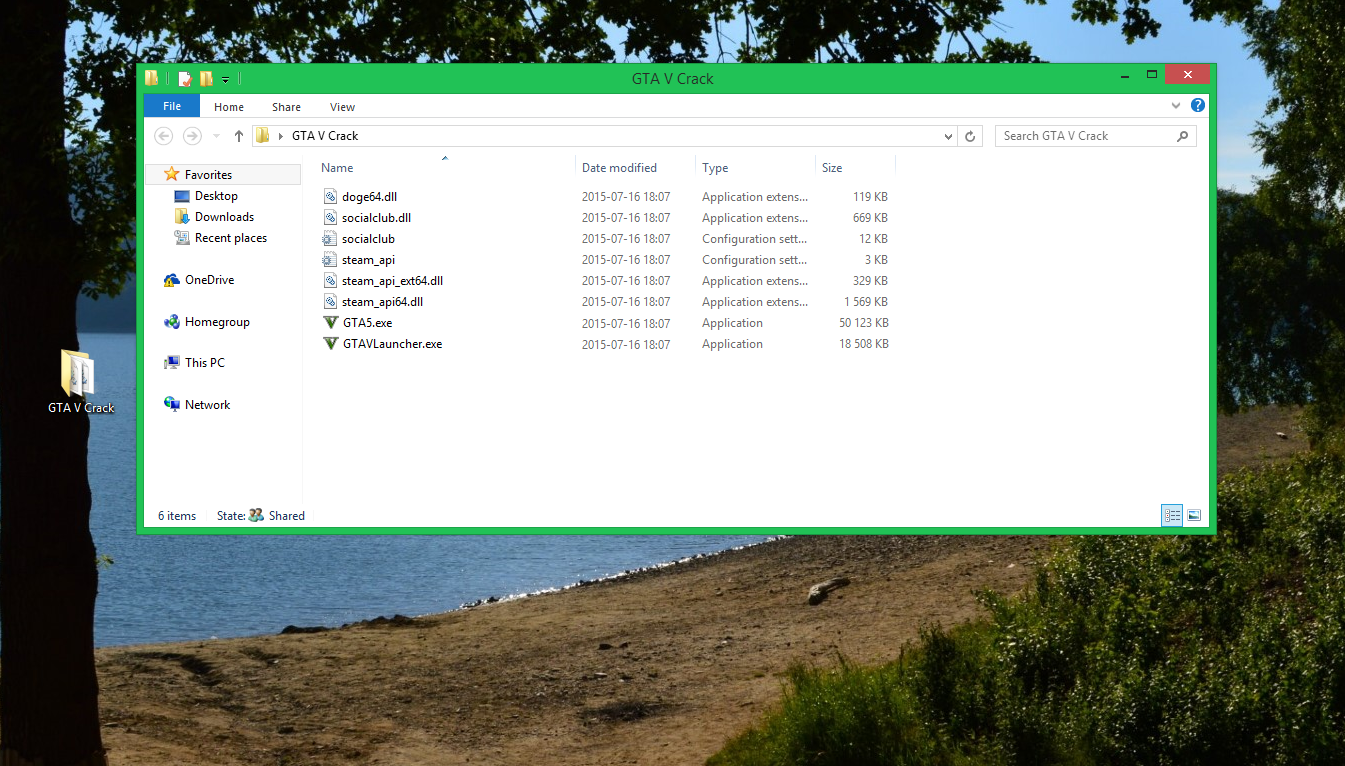This screenshot has width=1345, height=766.
Task: Switch to the Share ribbon tab
Action: point(286,107)
